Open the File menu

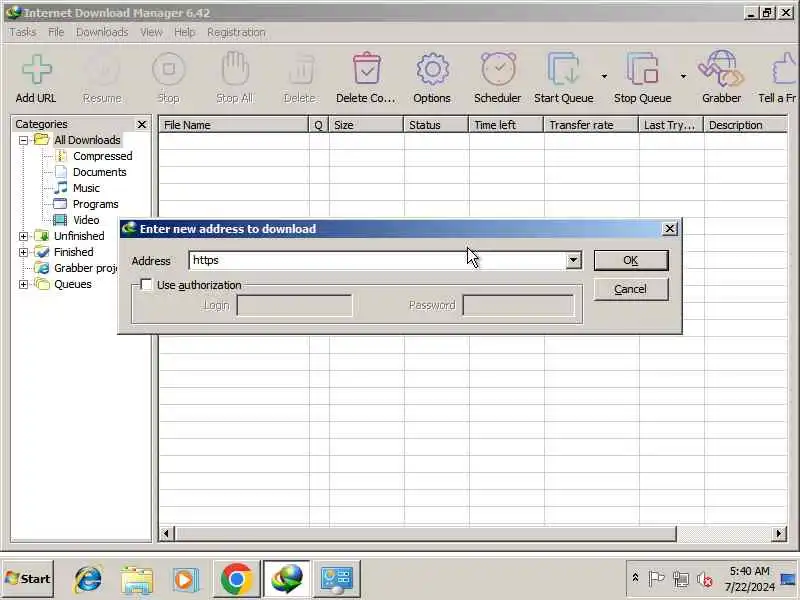tap(56, 32)
